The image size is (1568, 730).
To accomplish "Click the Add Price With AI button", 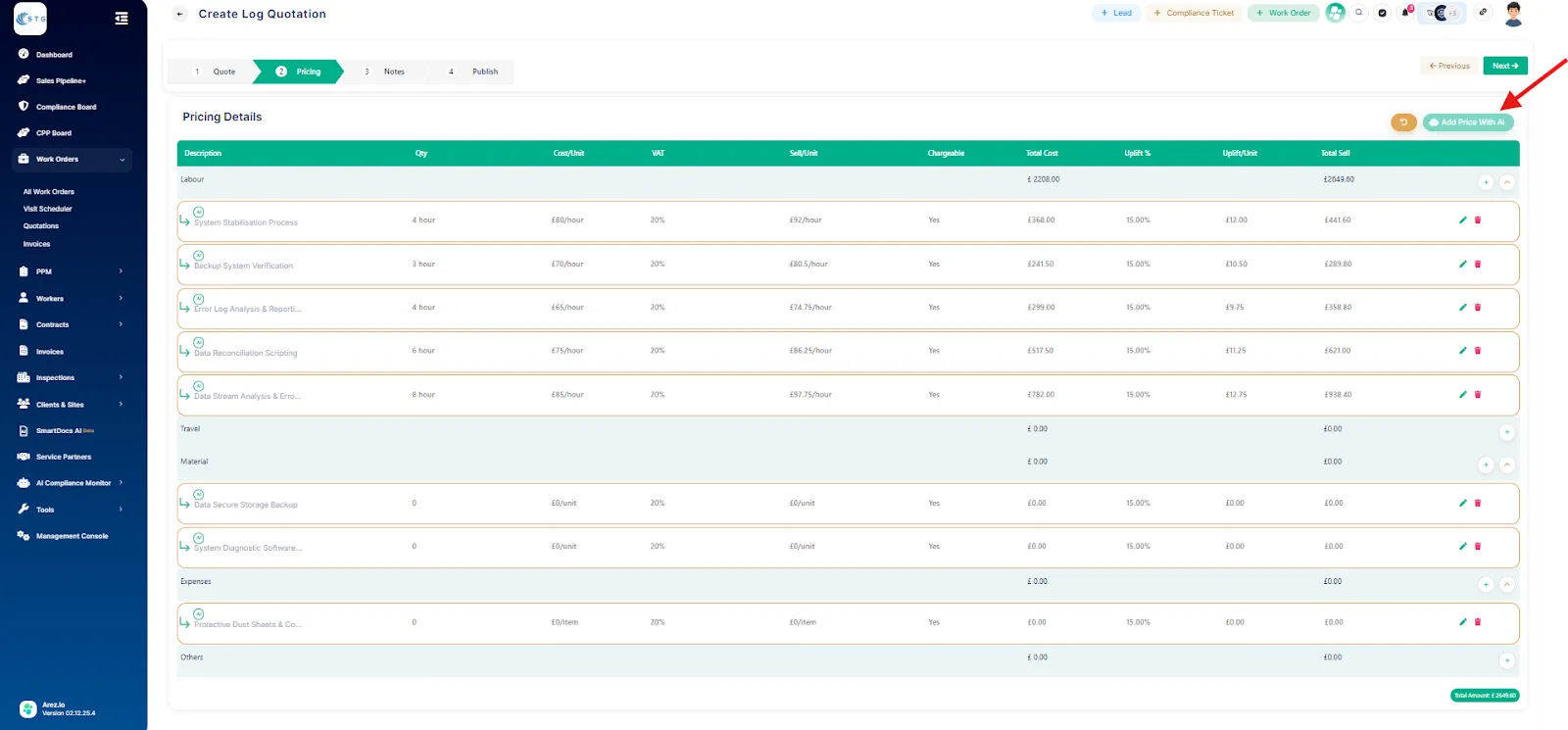I will (1467, 122).
